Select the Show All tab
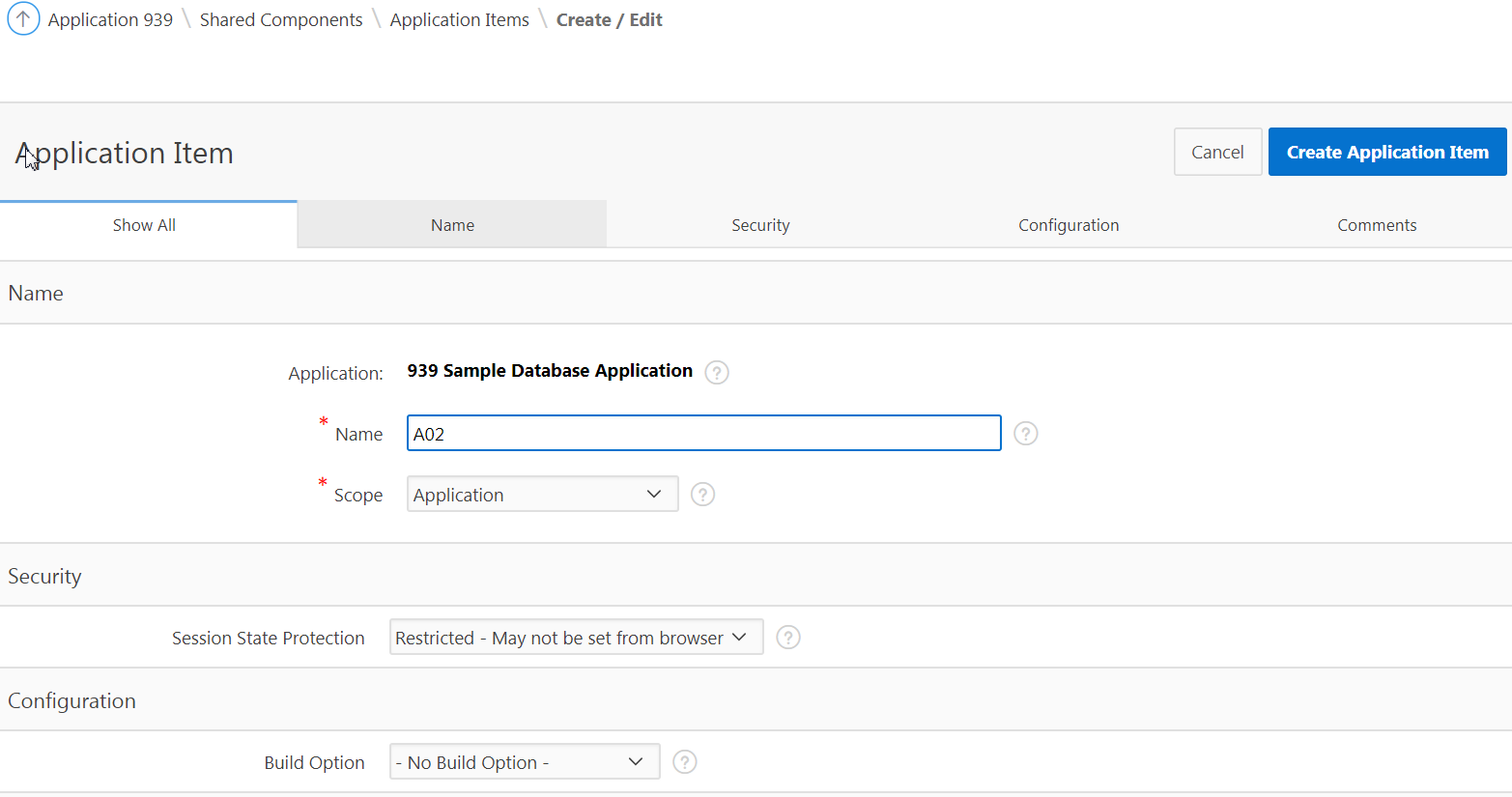Viewport: 1512px width, 797px height. (x=144, y=224)
